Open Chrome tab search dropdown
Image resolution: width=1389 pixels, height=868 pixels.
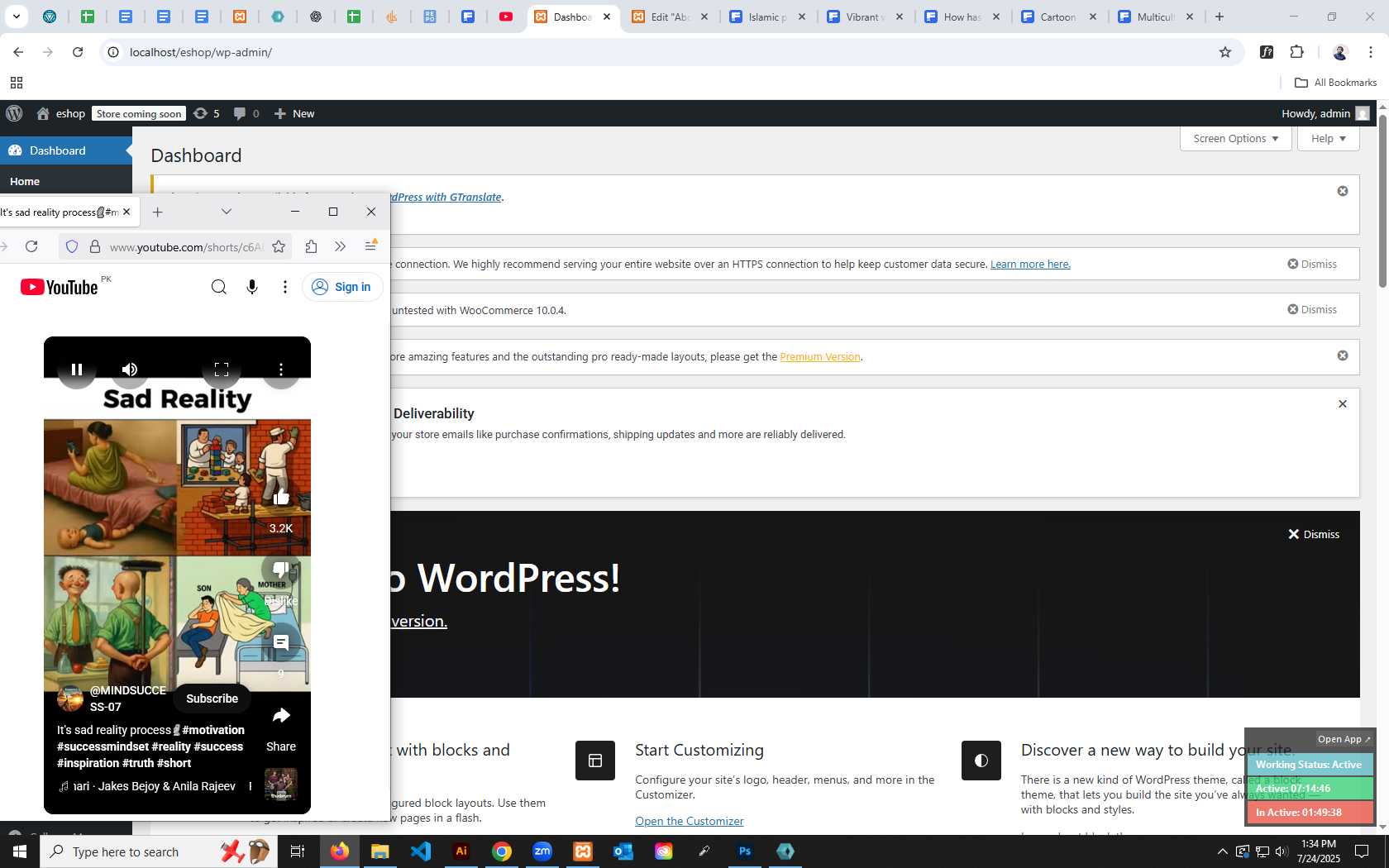point(16,17)
